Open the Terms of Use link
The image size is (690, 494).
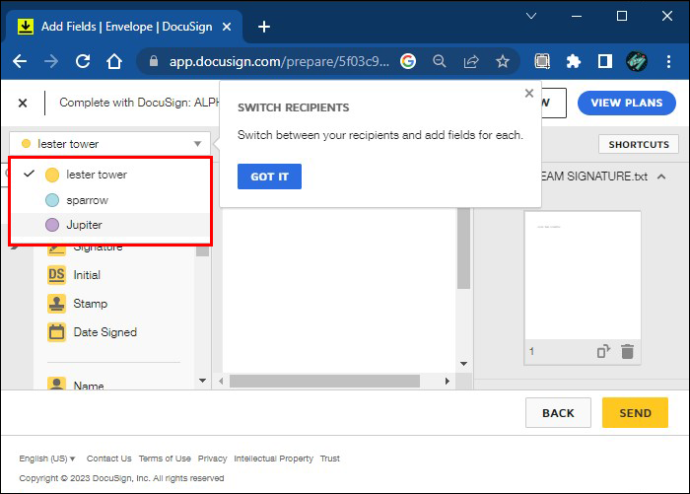(165, 458)
